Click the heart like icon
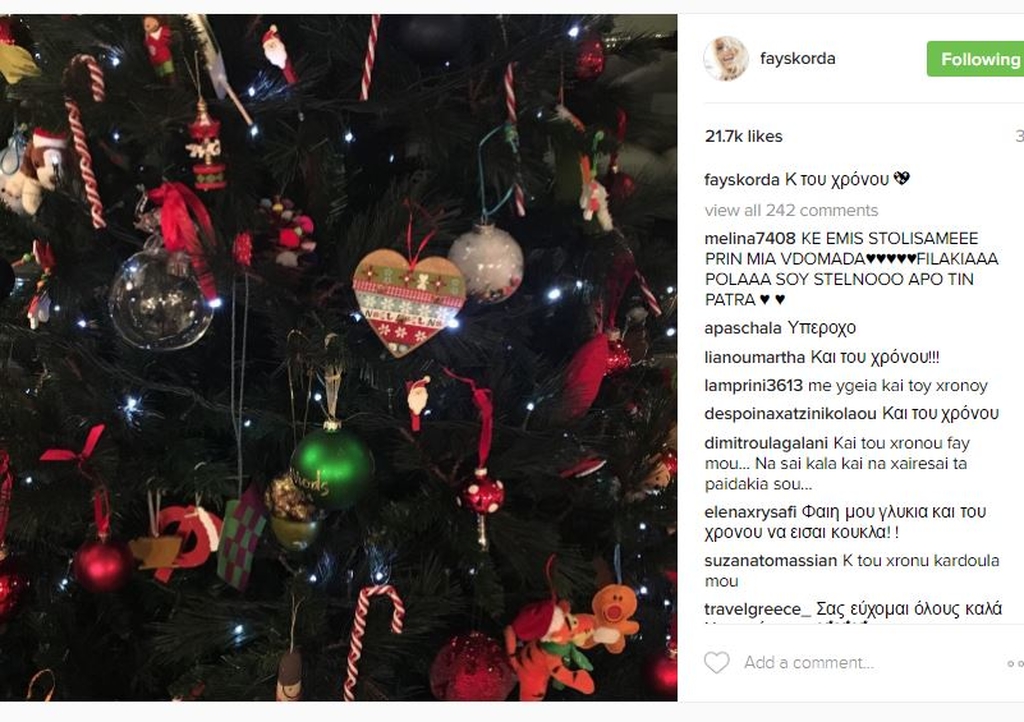 pos(716,663)
